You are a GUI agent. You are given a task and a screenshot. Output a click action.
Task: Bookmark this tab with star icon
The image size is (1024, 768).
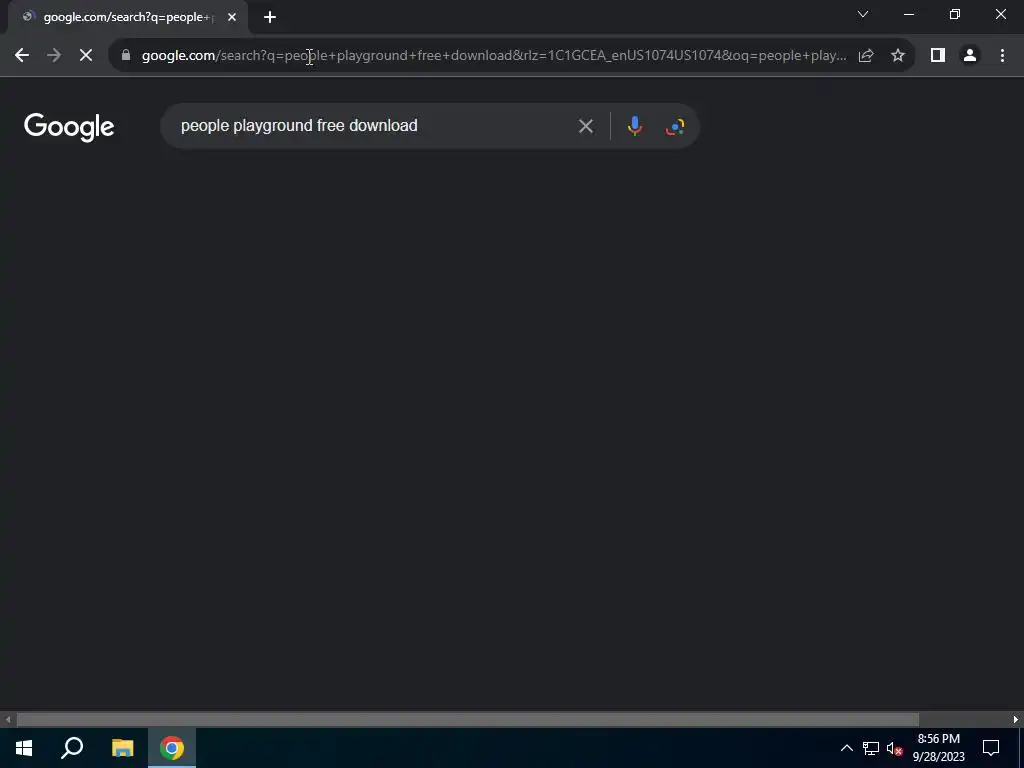898,56
